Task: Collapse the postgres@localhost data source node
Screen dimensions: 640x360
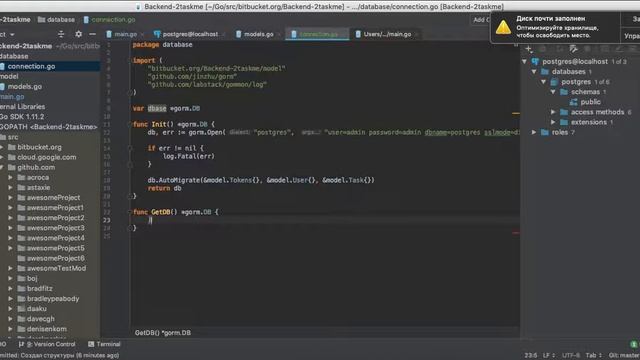Action: coord(524,62)
